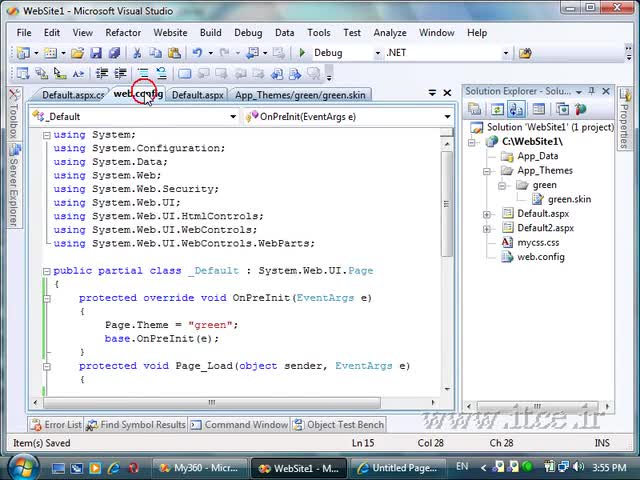Click the Paste clipboard icon

click(174, 53)
